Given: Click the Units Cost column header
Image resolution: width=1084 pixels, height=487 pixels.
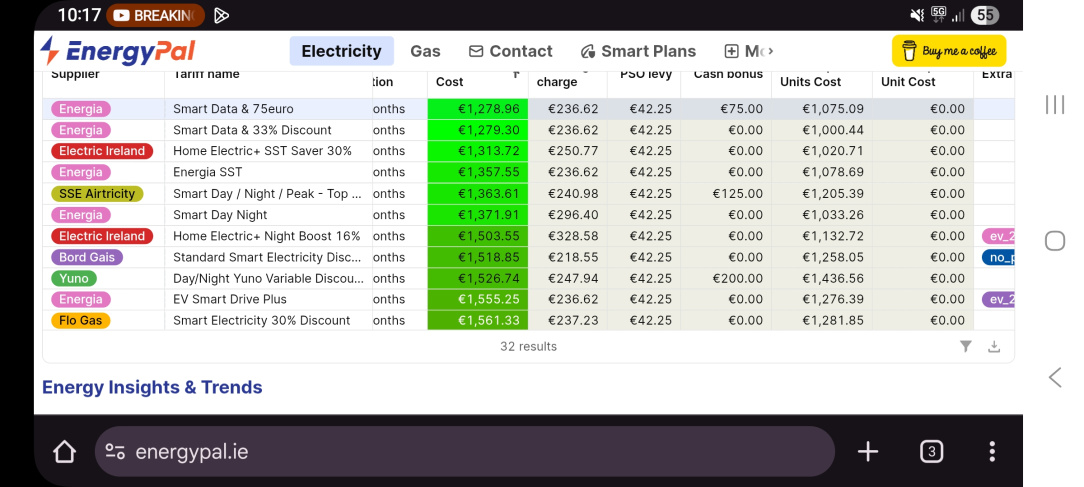Looking at the screenshot, I should [810, 82].
